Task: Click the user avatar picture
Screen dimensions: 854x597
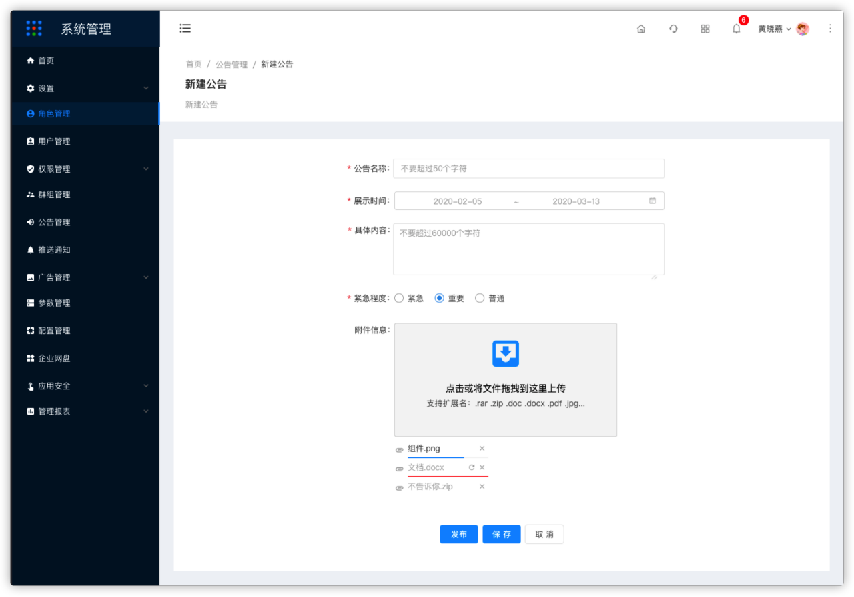Action: point(802,29)
